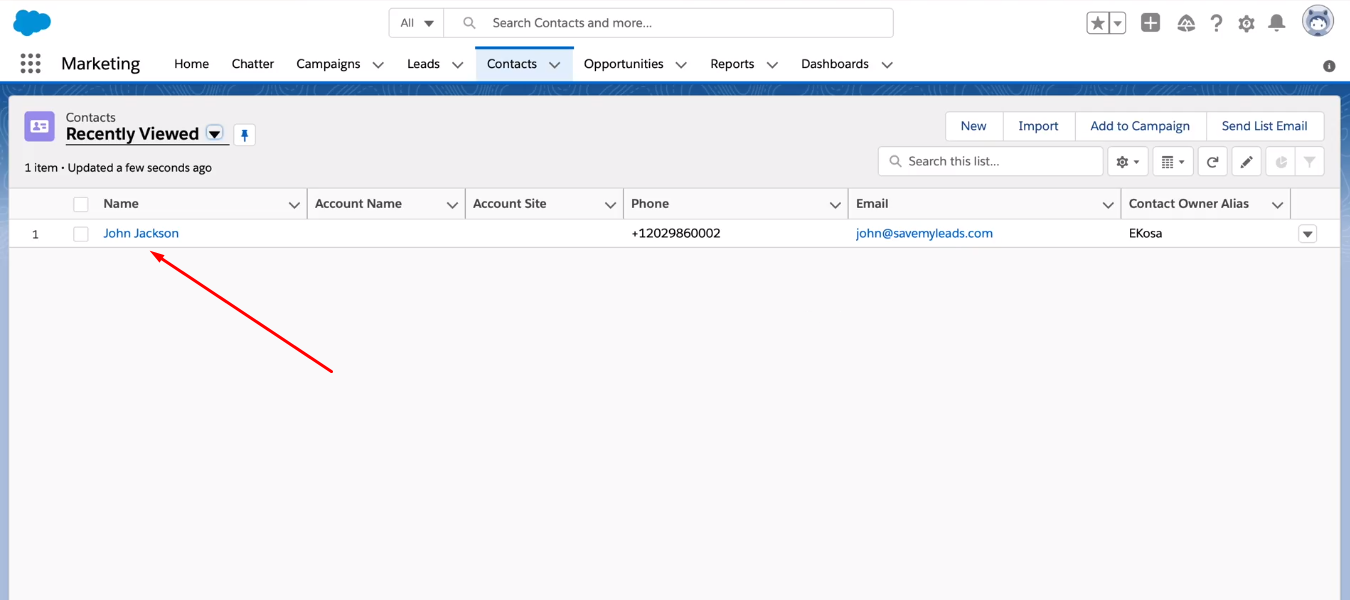Open the user profile avatar
The width and height of the screenshot is (1350, 600).
tap(1318, 21)
